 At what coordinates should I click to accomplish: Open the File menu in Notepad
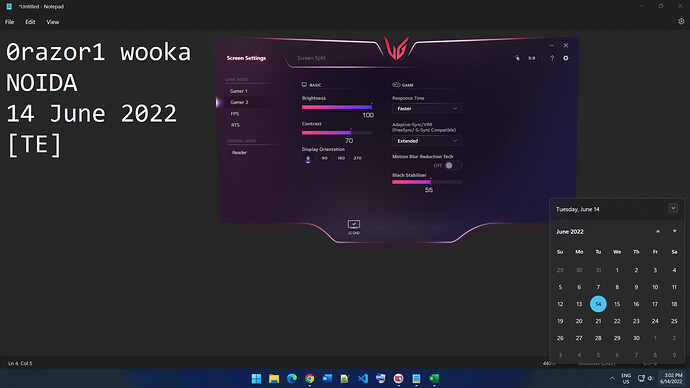(10, 22)
